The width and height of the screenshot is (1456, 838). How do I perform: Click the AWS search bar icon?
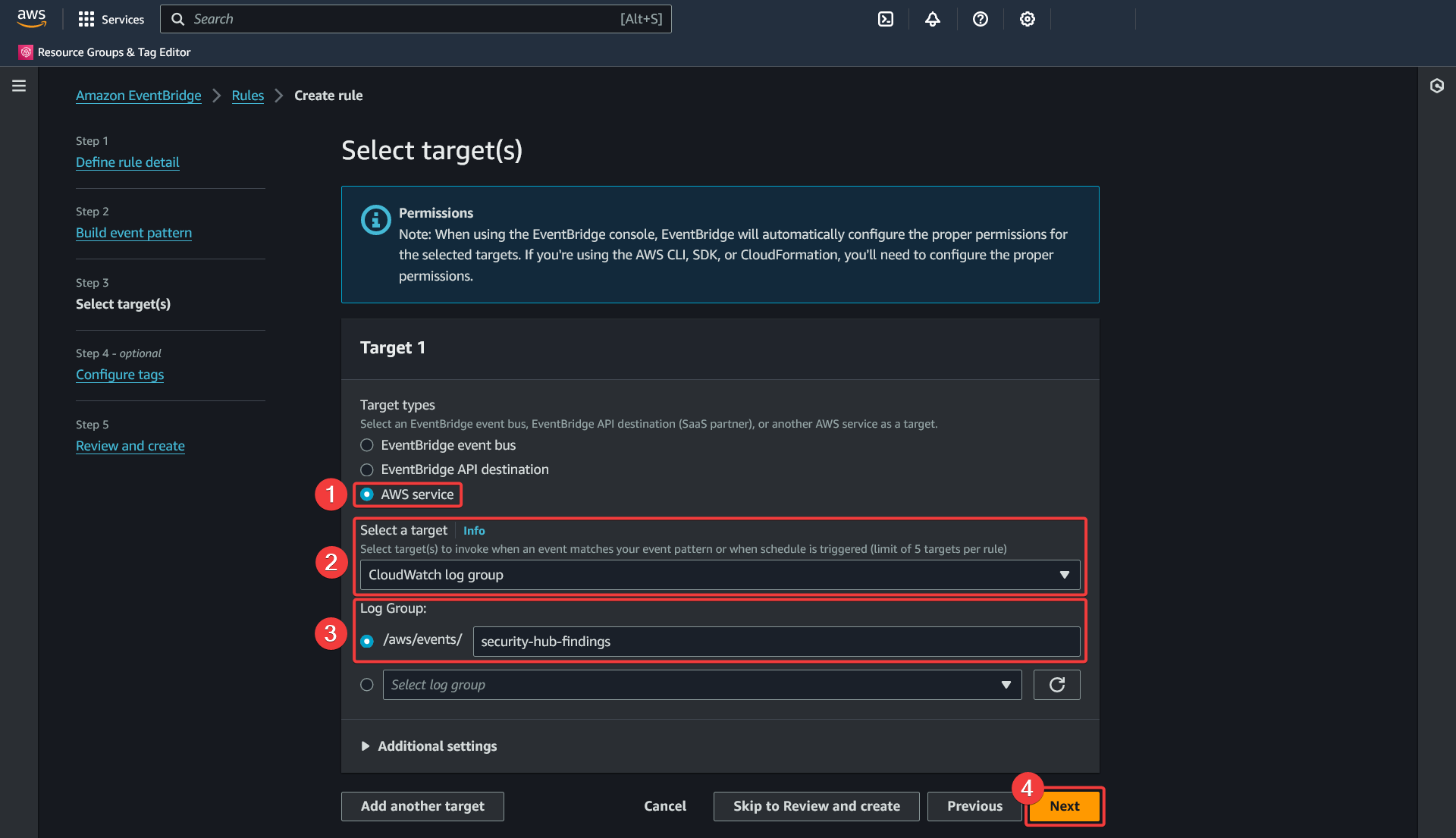click(x=177, y=18)
